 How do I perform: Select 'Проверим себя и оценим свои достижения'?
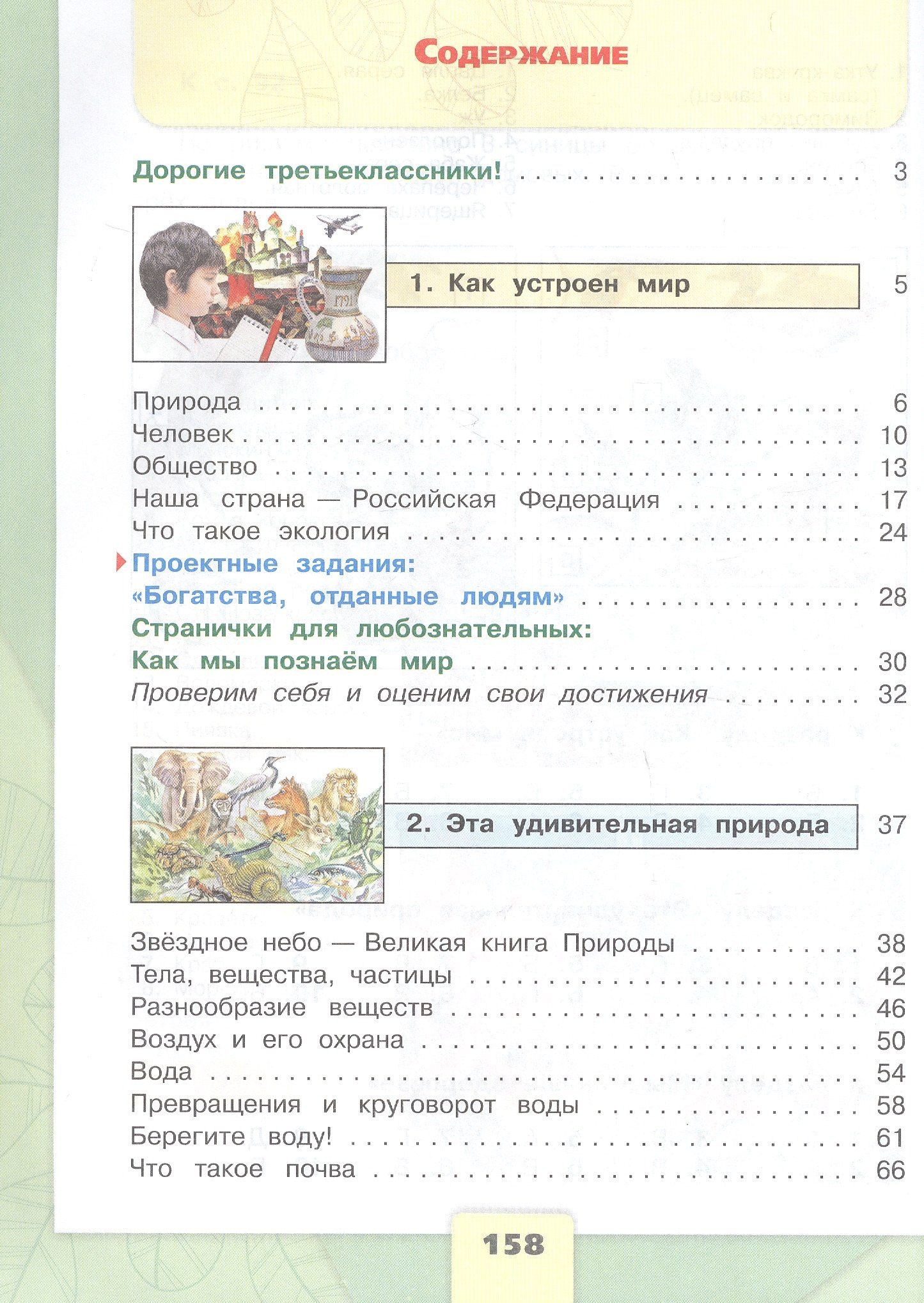pos(419,694)
